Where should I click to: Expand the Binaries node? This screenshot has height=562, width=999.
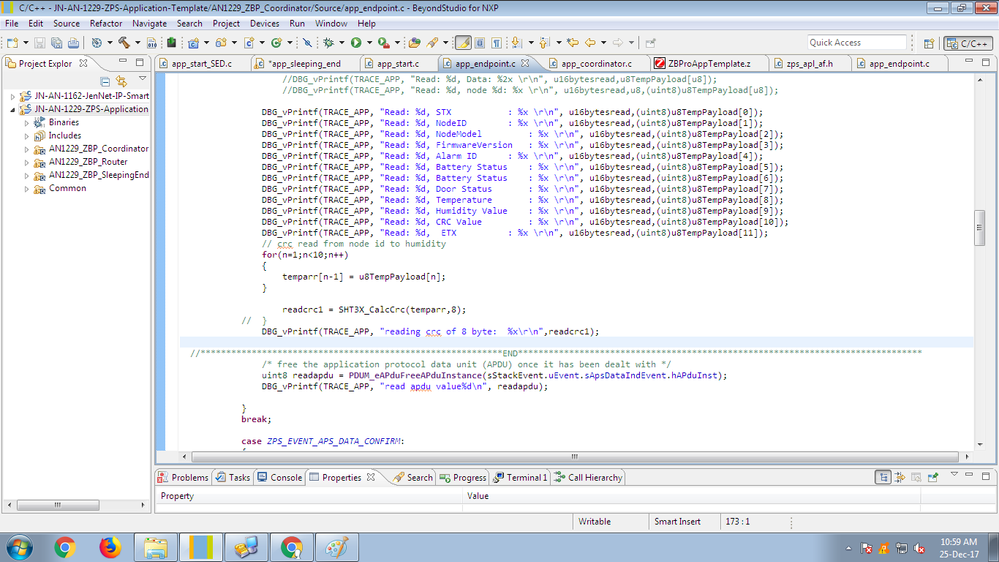click(27, 122)
